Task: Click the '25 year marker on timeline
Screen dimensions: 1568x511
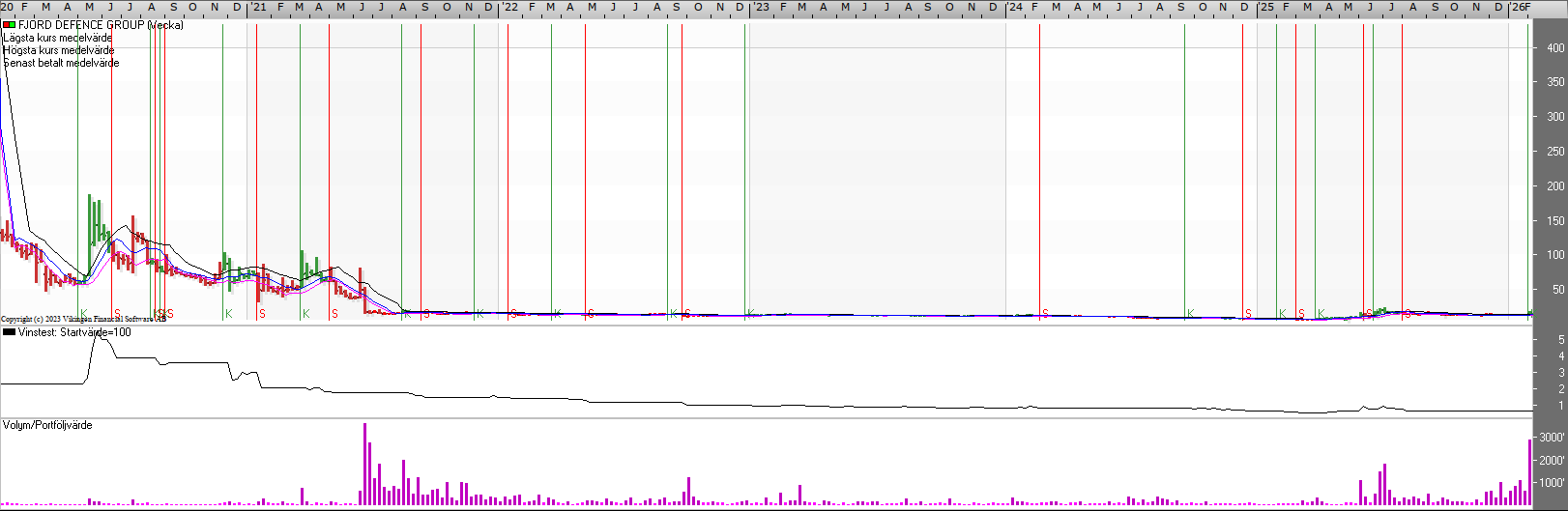Action: [1265, 7]
